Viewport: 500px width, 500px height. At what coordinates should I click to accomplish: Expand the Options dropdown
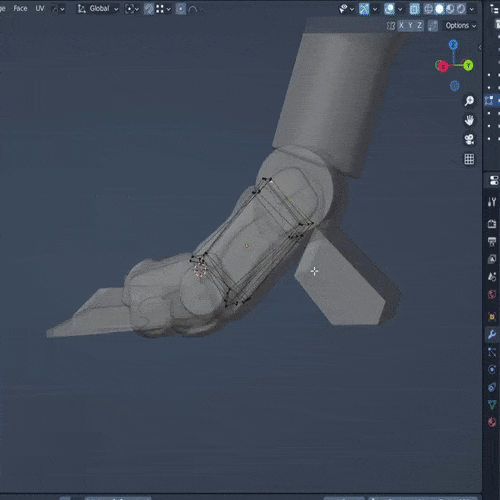pos(461,26)
